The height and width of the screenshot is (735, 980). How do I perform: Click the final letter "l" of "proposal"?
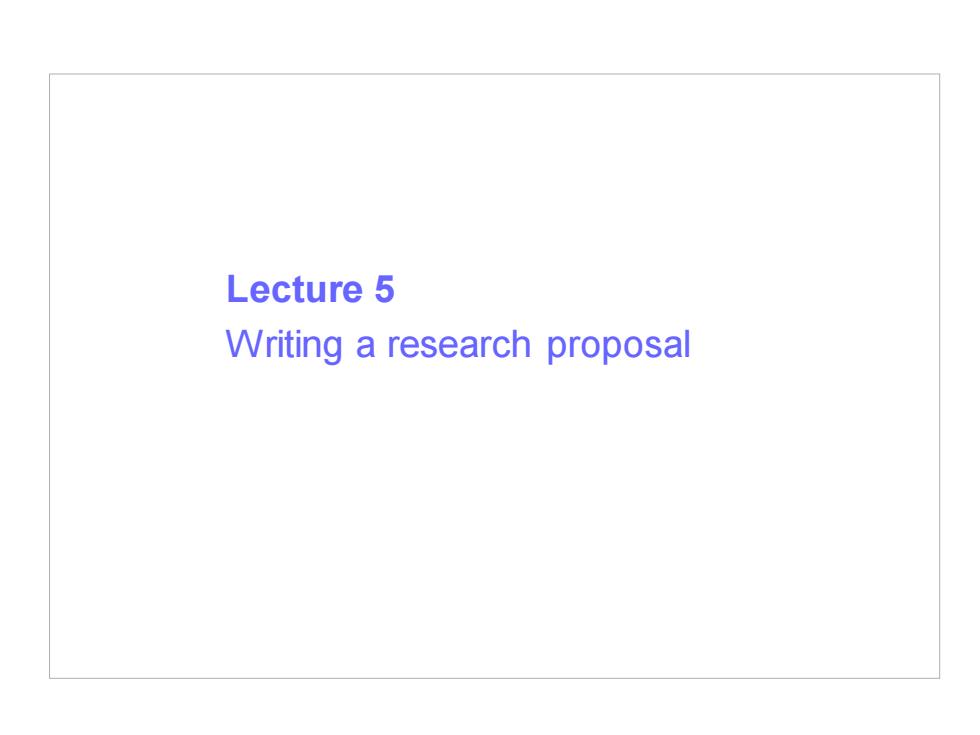688,343
